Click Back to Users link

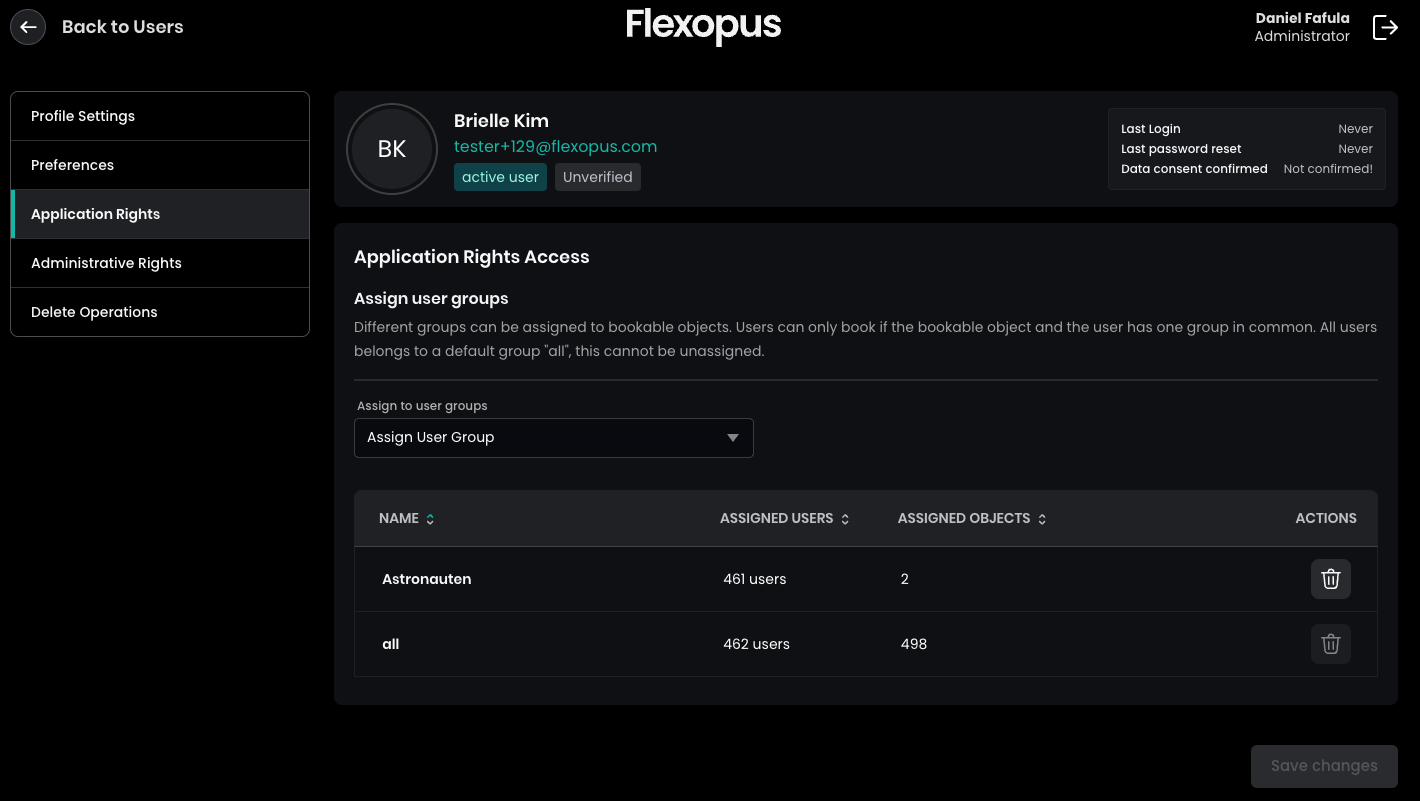122,27
